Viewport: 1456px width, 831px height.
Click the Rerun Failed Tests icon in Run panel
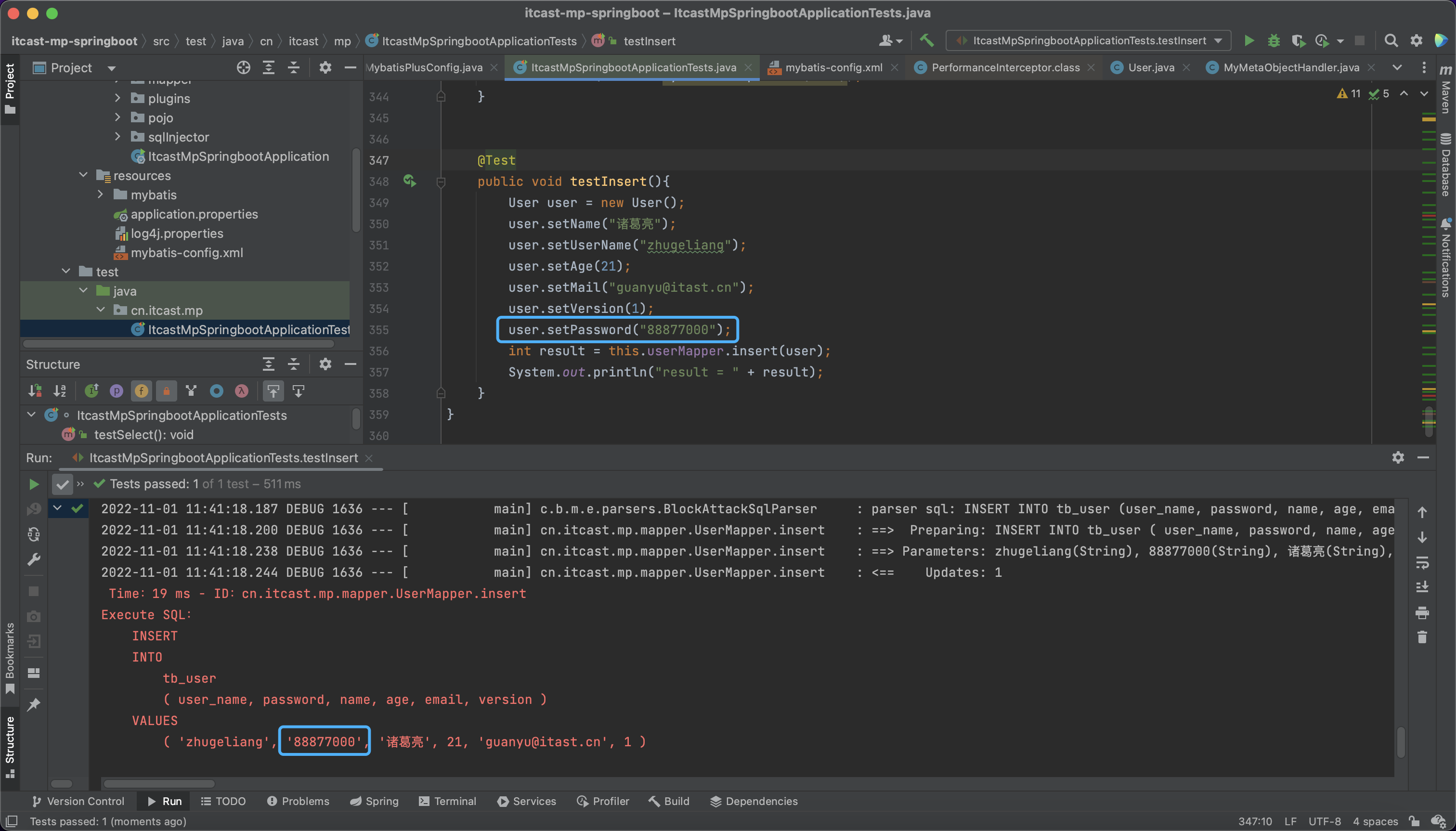[34, 508]
